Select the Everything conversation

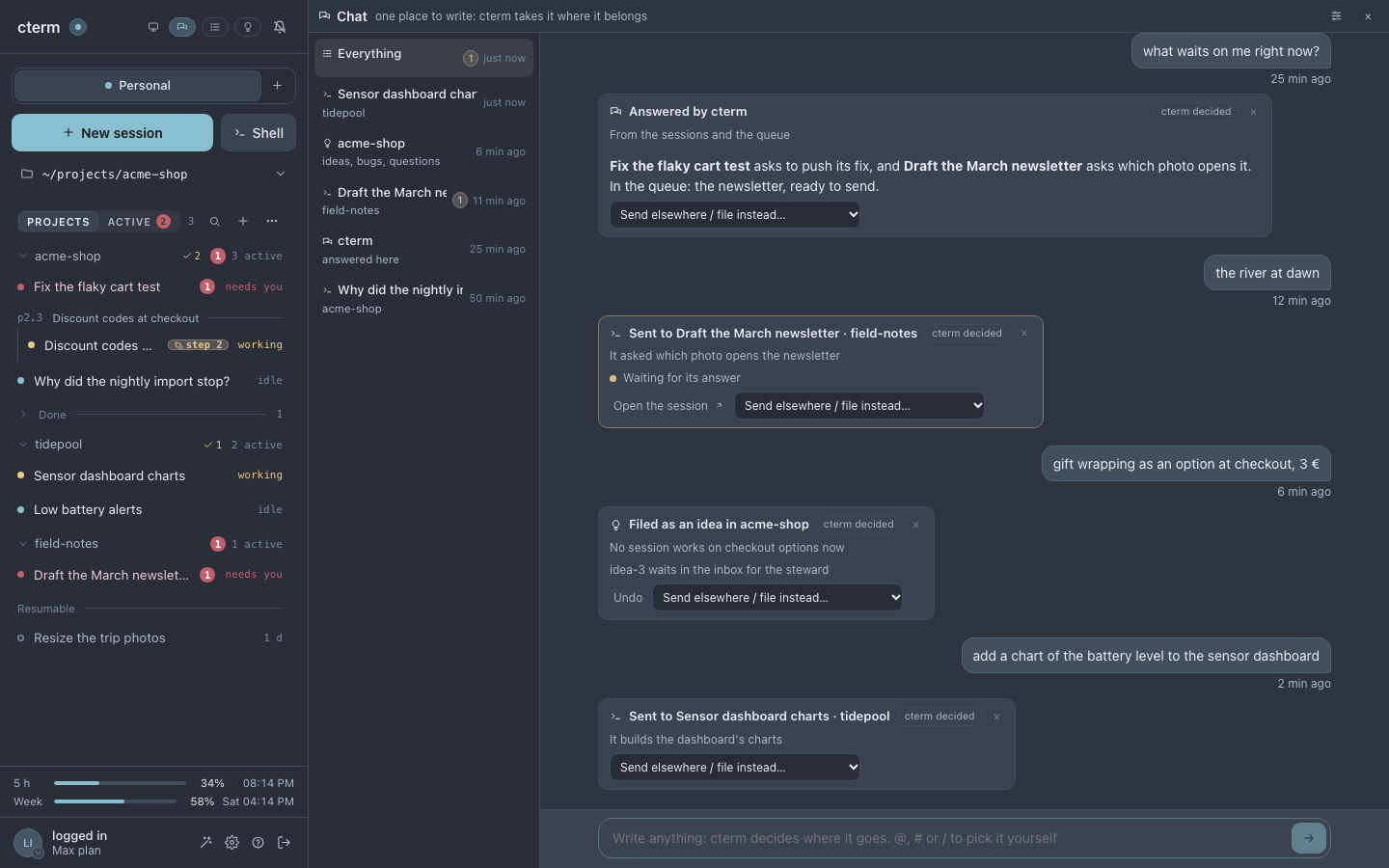pyautogui.click(x=423, y=58)
